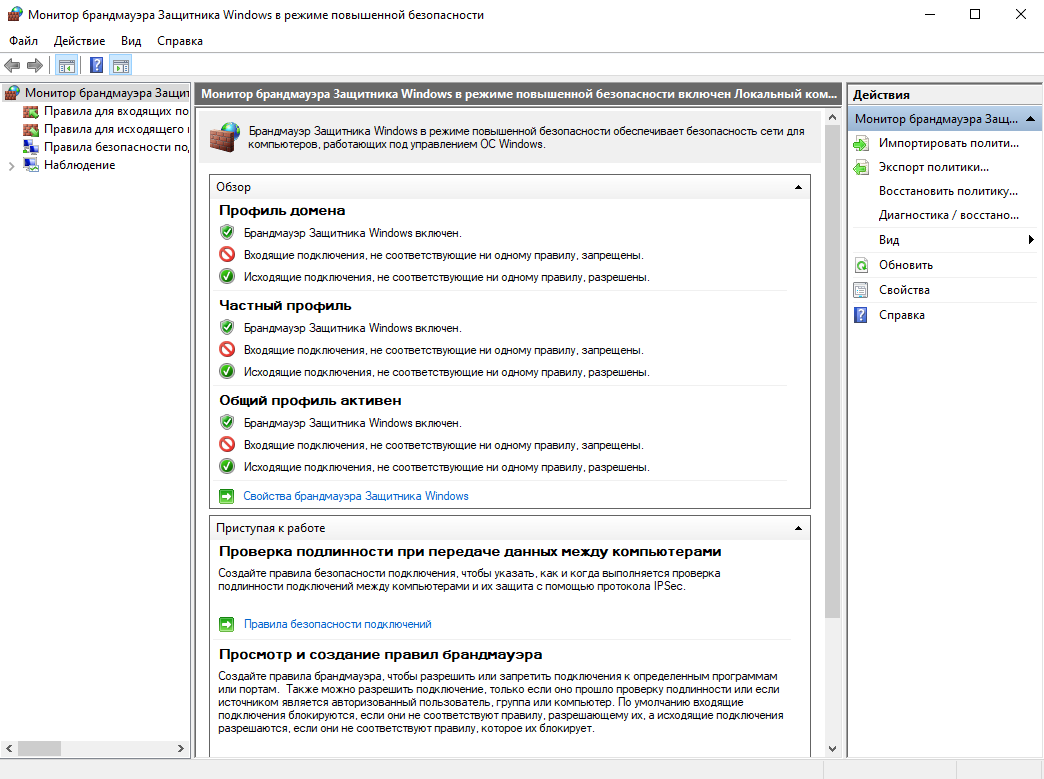Open the Справка menu in menu bar
The width and height of the screenshot is (1044, 779).
click(x=180, y=41)
